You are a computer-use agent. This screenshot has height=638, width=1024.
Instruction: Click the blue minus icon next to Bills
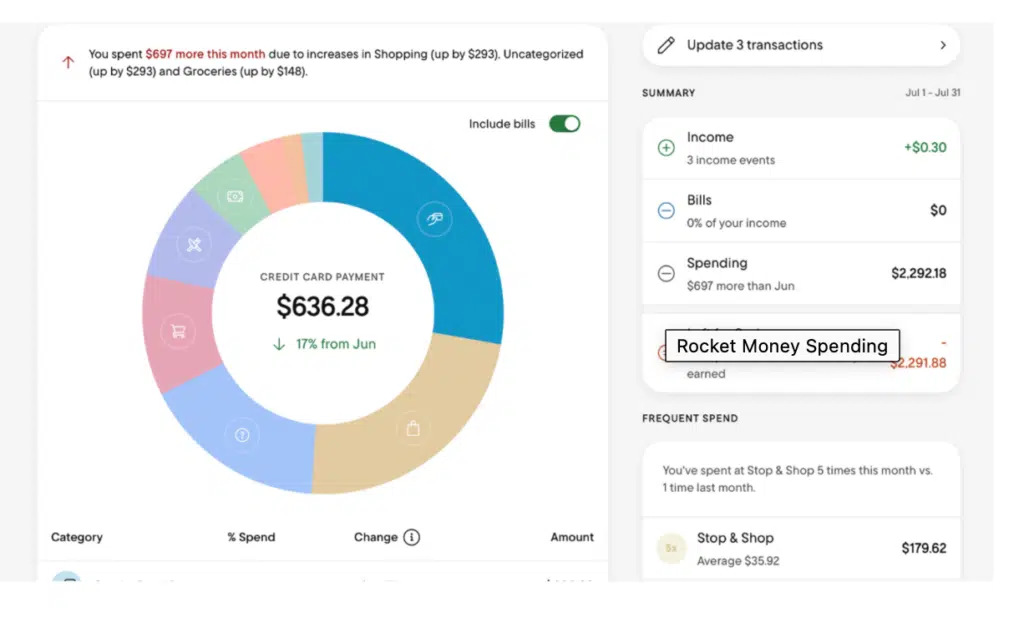coord(666,211)
